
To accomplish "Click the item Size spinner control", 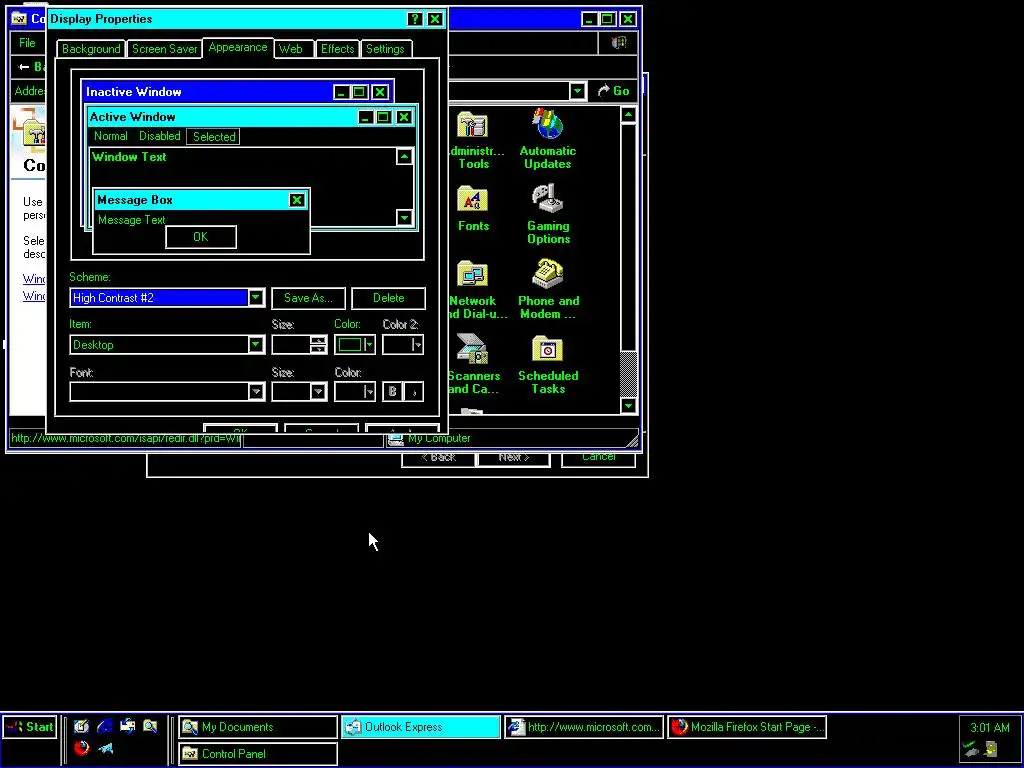I will [x=318, y=345].
